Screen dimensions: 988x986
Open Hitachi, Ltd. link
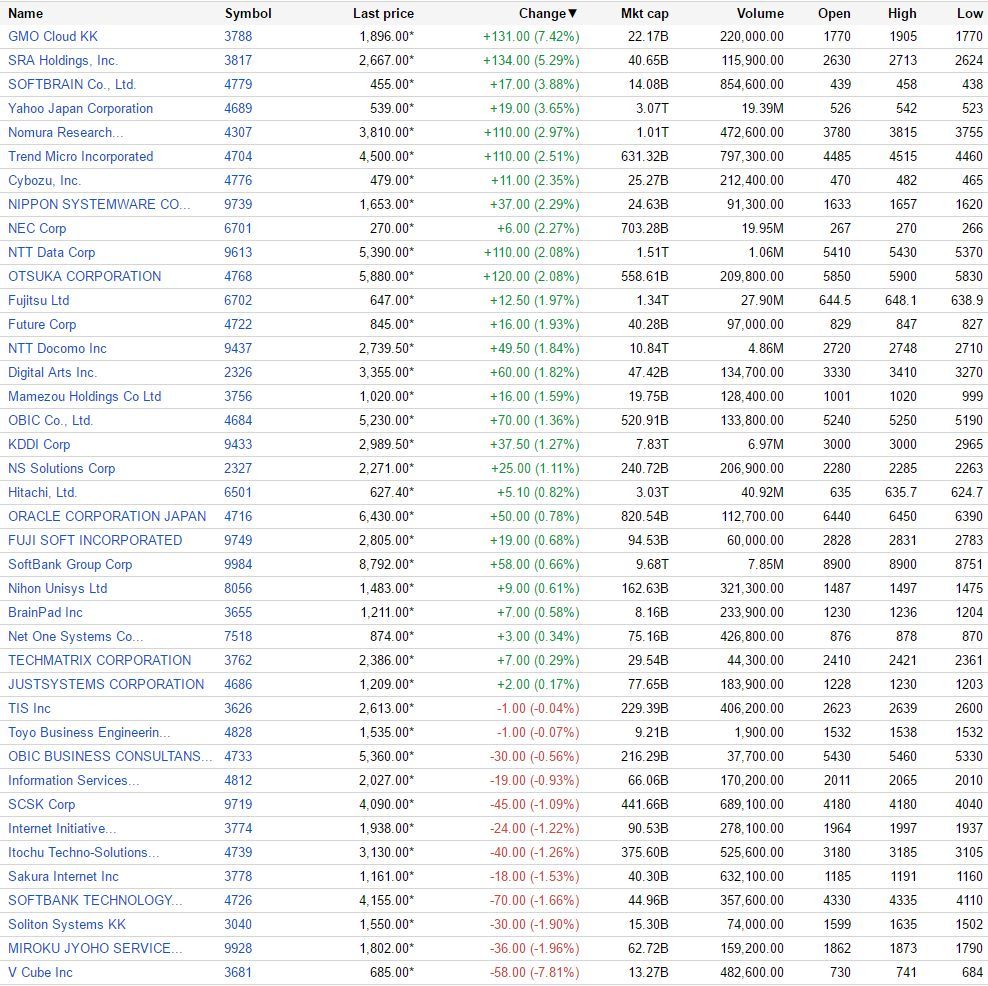click(x=42, y=492)
